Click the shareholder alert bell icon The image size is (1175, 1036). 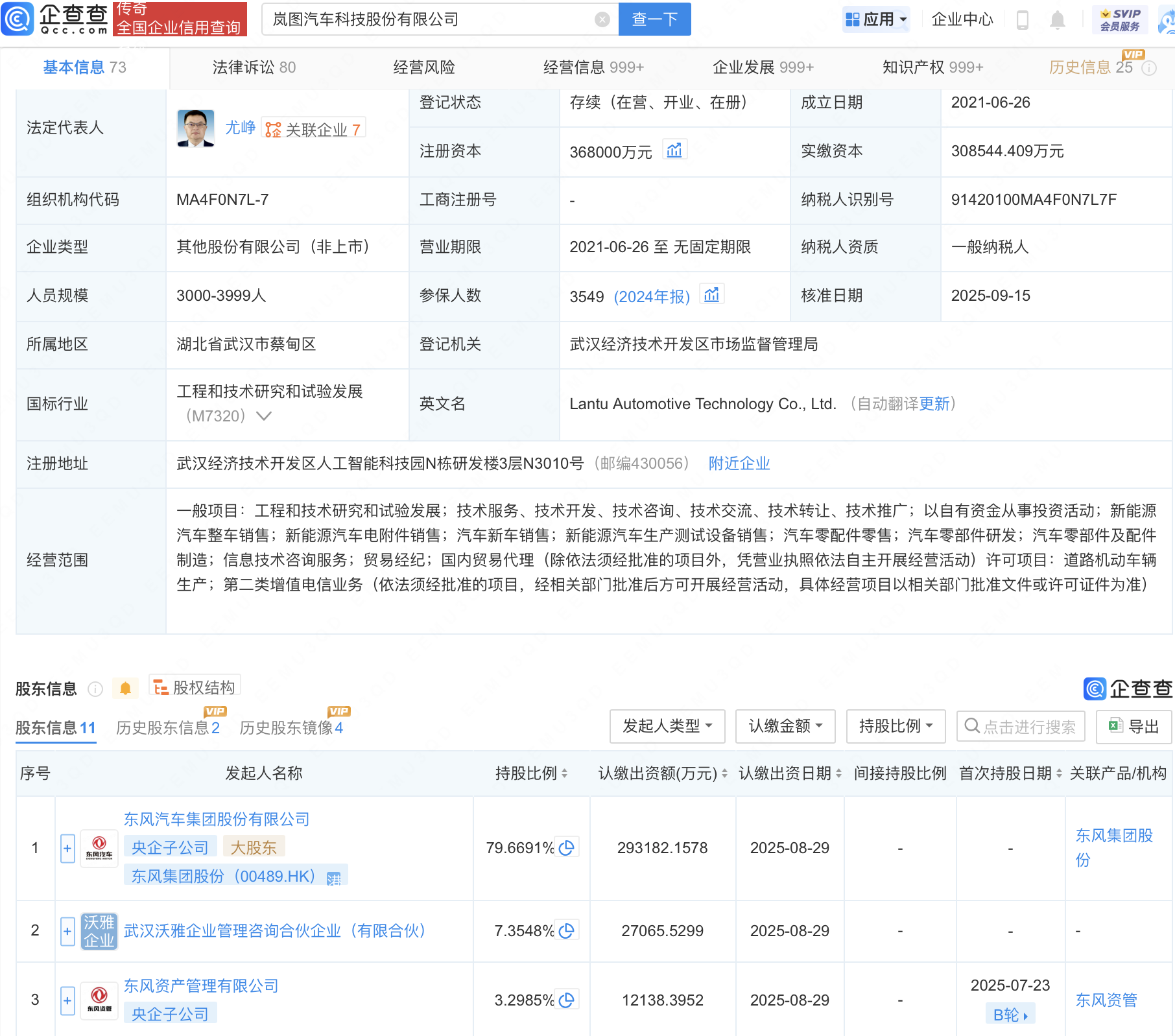pyautogui.click(x=125, y=688)
